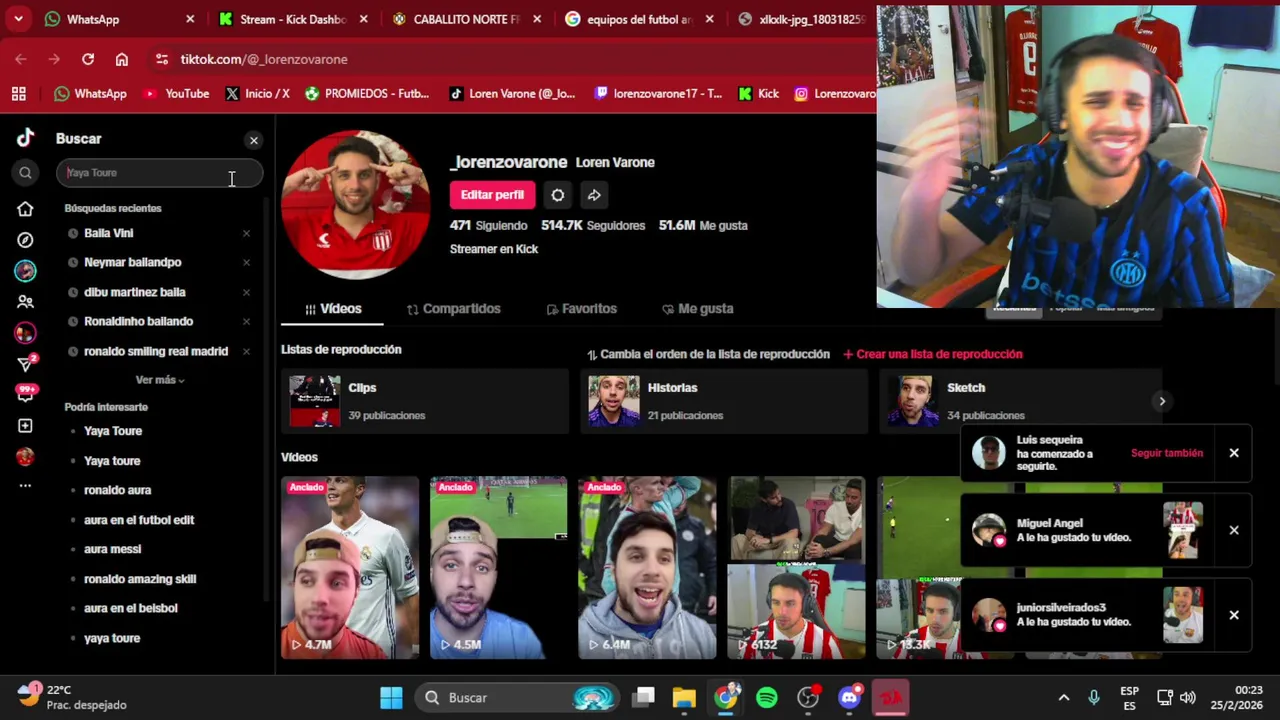This screenshot has width=1280, height=720.
Task: Open Messages paper plane icon with 2 badge
Action: (26, 363)
